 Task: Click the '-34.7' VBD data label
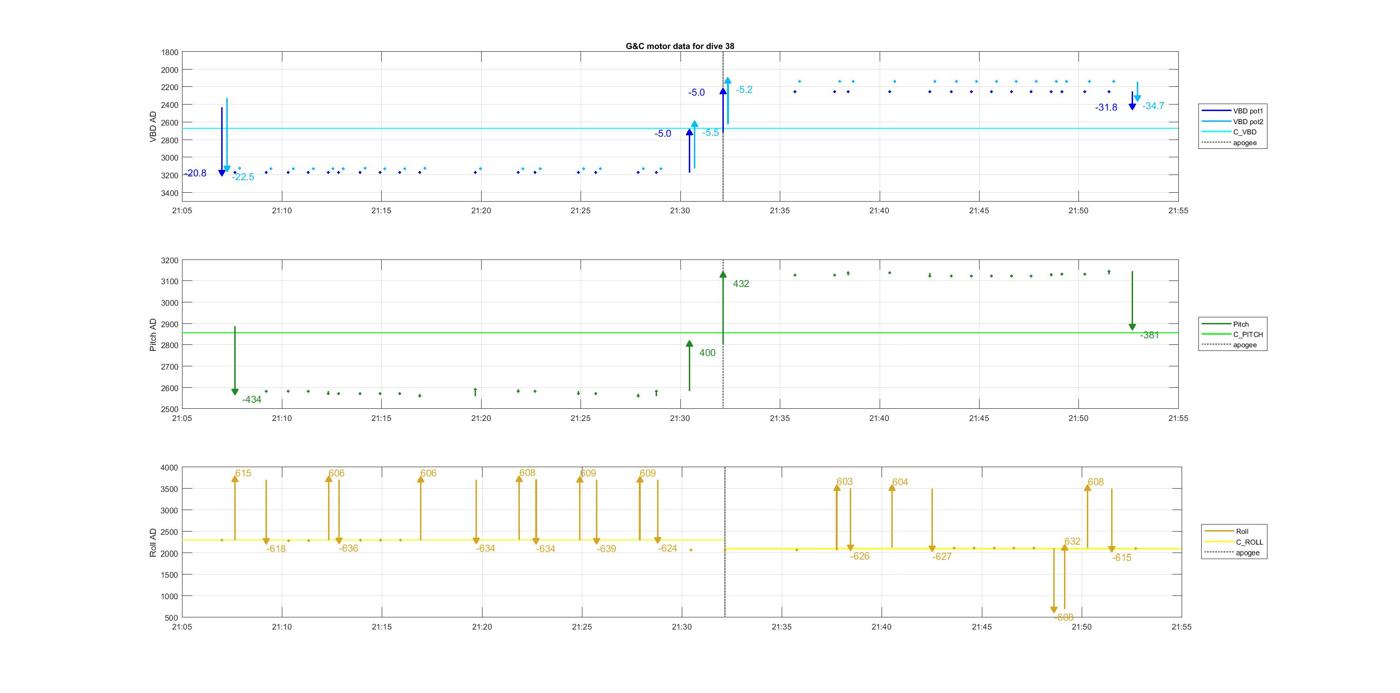[x=1153, y=105]
